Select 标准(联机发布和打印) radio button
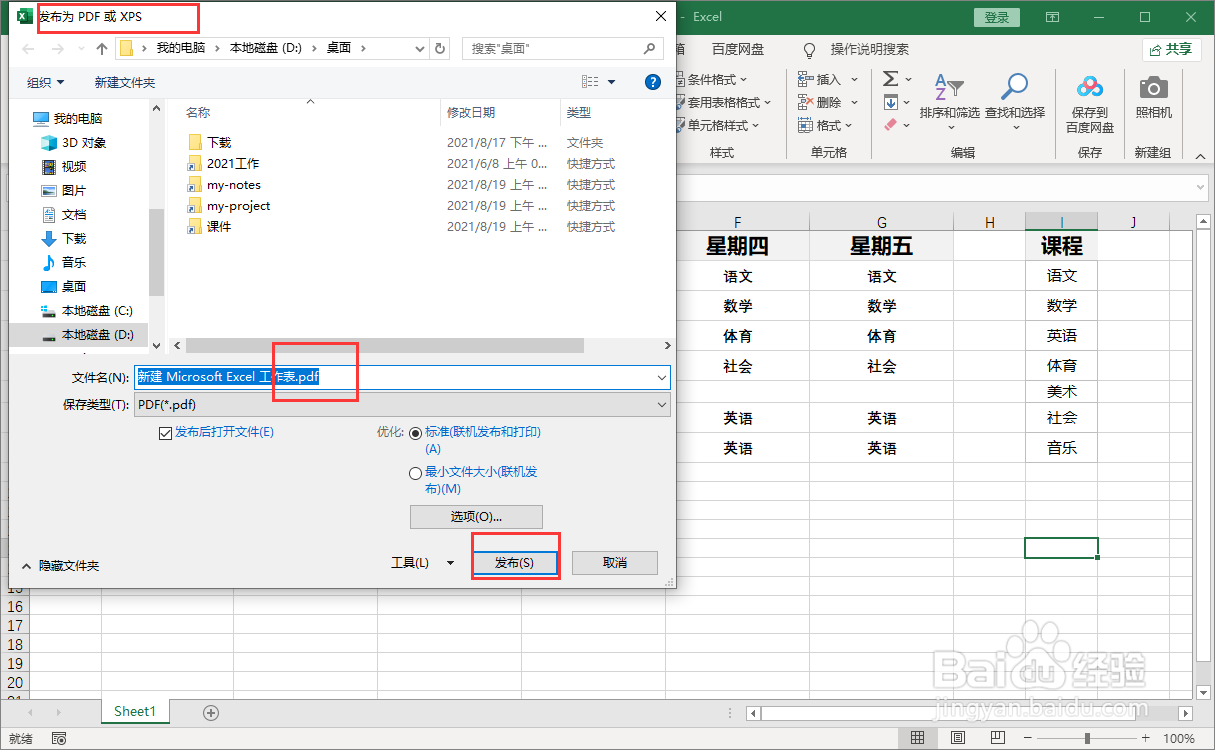 point(415,433)
